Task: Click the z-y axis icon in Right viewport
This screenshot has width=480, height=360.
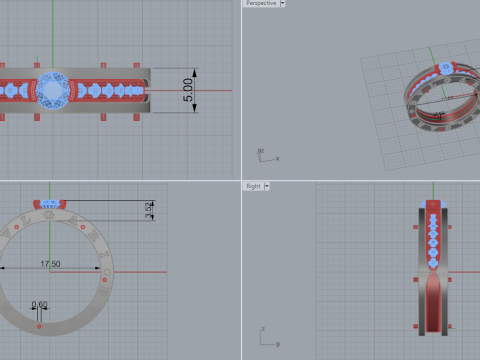Action: tap(269, 337)
